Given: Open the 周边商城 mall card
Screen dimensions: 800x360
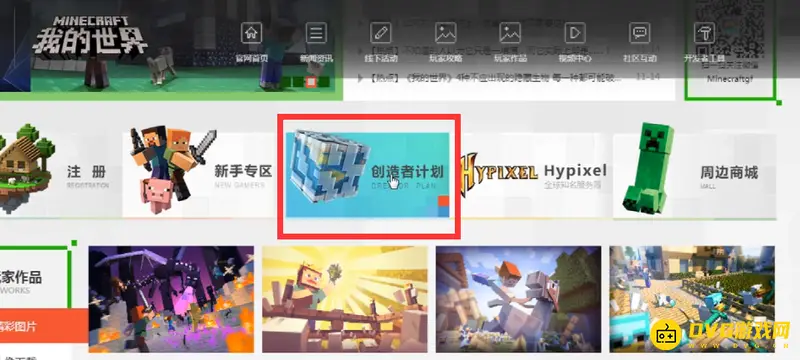Looking at the screenshot, I should point(694,176).
